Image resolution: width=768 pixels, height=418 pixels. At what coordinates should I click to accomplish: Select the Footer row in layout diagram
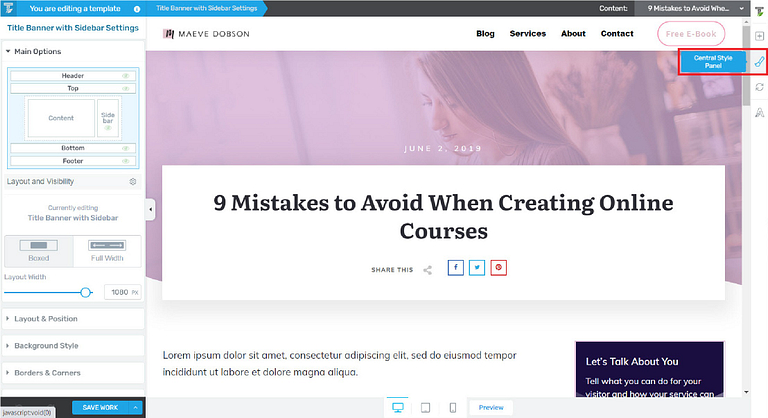coord(73,161)
